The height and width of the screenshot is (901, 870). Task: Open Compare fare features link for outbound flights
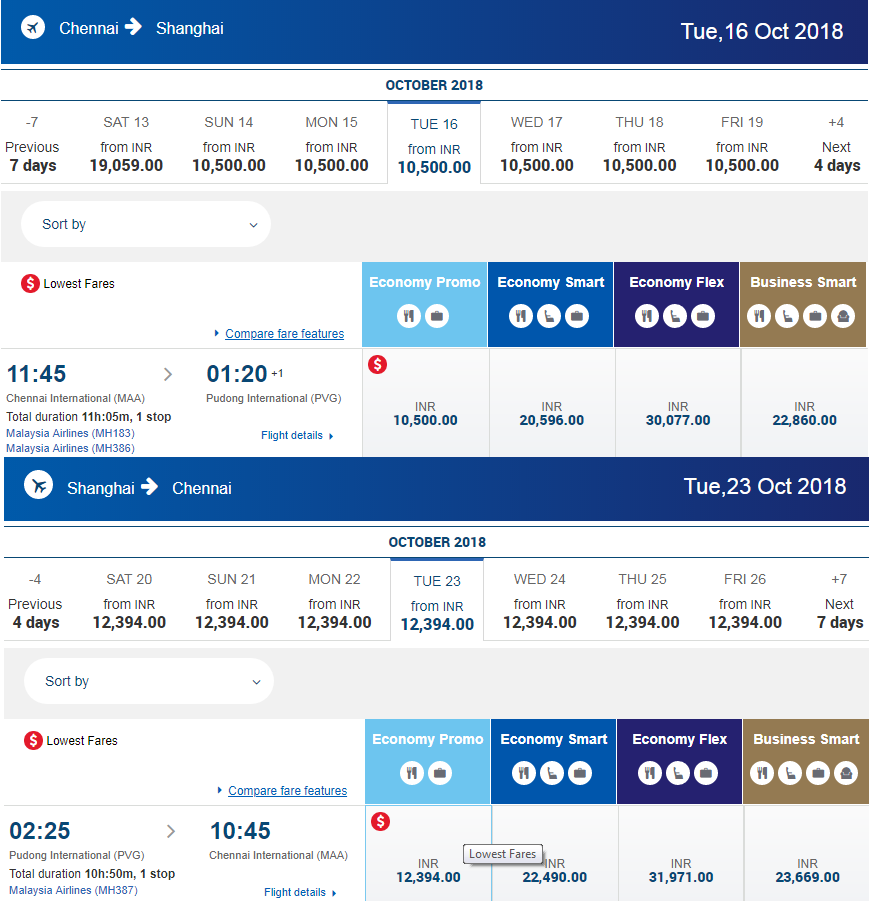click(284, 333)
